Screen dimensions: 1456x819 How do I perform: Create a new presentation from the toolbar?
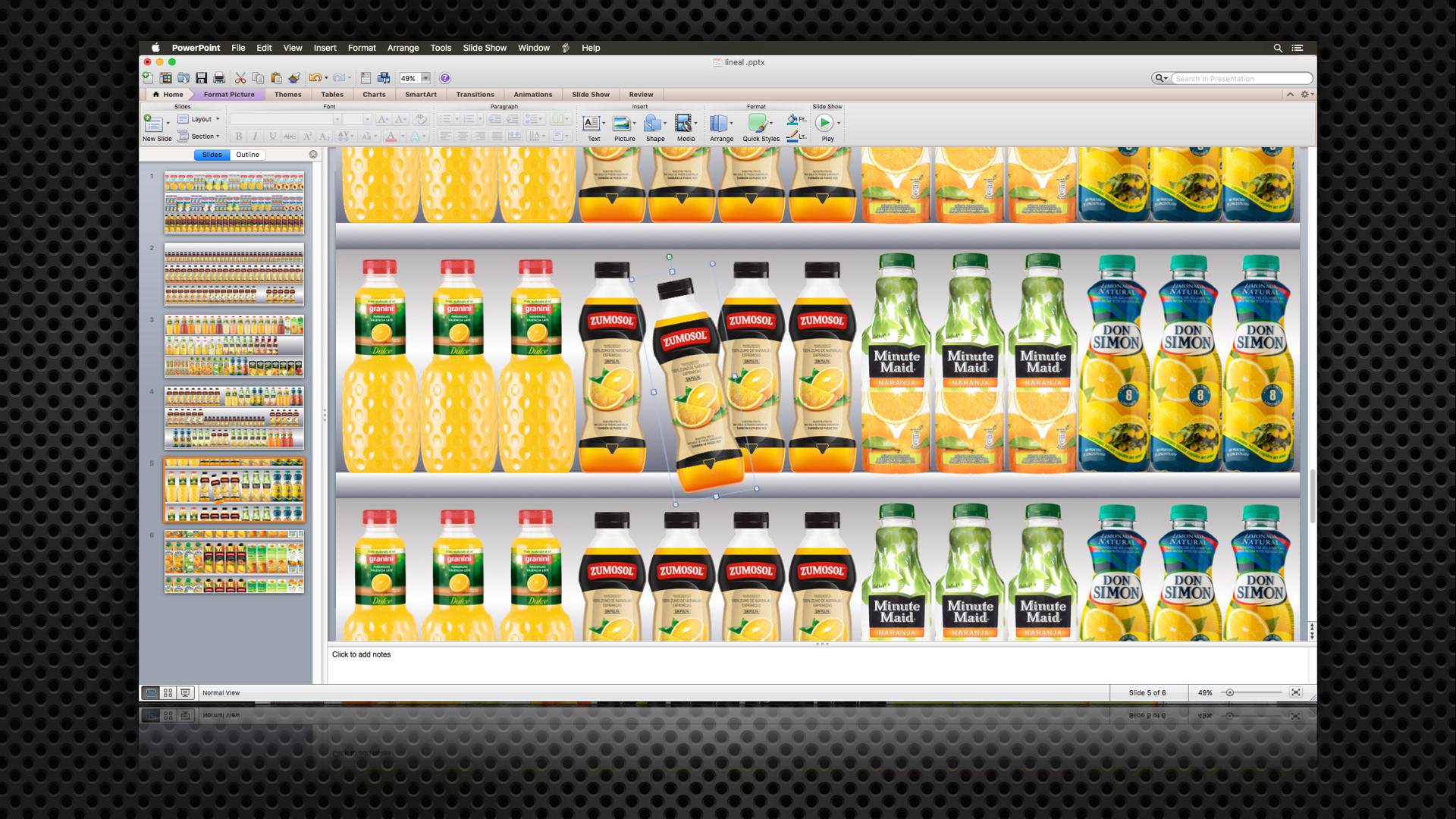pyautogui.click(x=148, y=78)
